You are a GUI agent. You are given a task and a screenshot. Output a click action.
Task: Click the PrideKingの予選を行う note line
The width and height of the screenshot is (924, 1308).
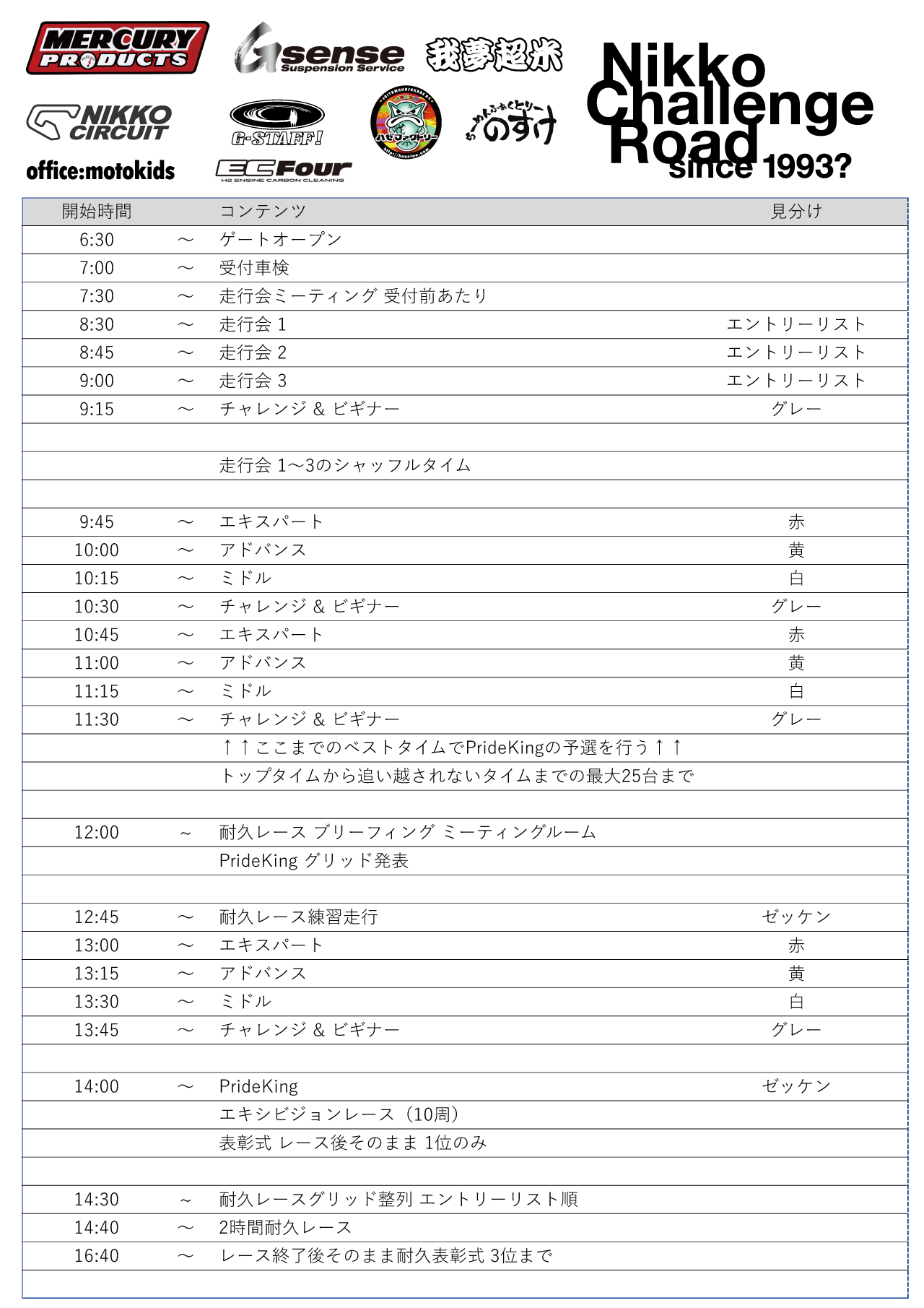click(451, 748)
